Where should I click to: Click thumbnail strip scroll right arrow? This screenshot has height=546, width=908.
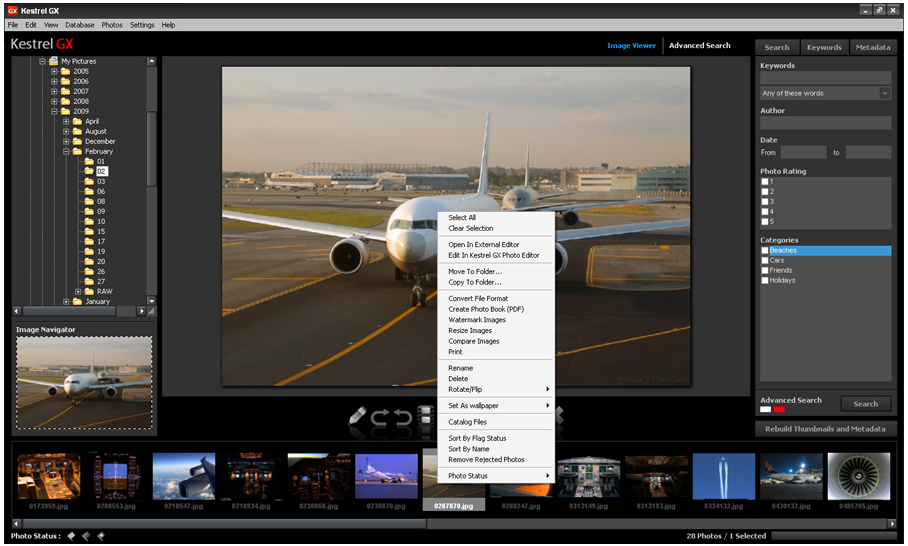click(x=892, y=523)
